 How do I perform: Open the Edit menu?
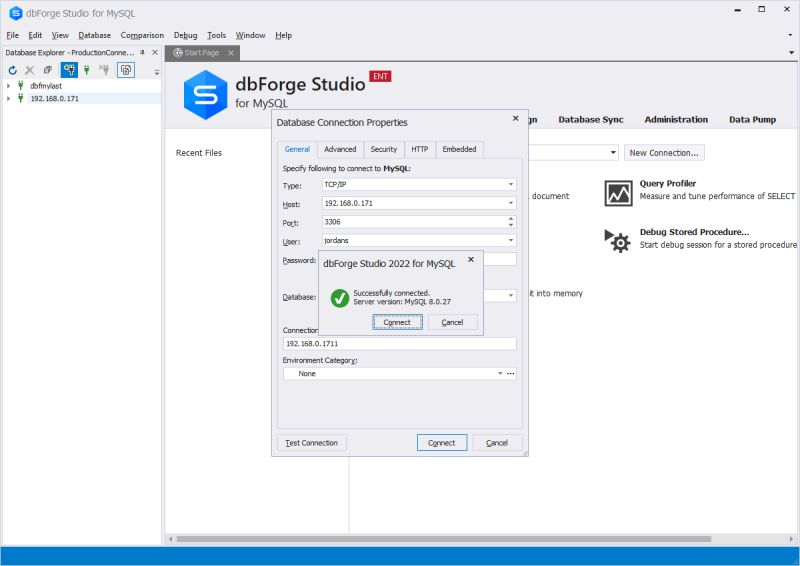click(35, 35)
